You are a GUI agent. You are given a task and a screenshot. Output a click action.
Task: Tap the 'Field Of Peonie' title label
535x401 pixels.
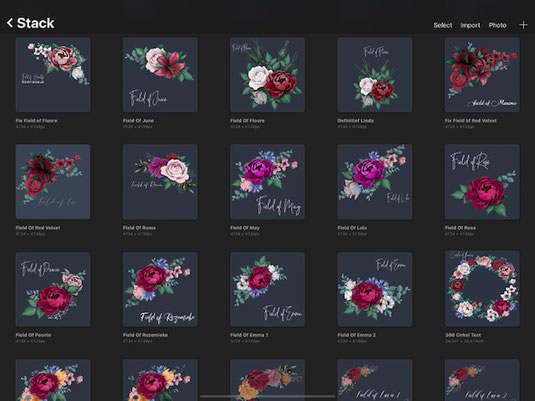(33, 335)
